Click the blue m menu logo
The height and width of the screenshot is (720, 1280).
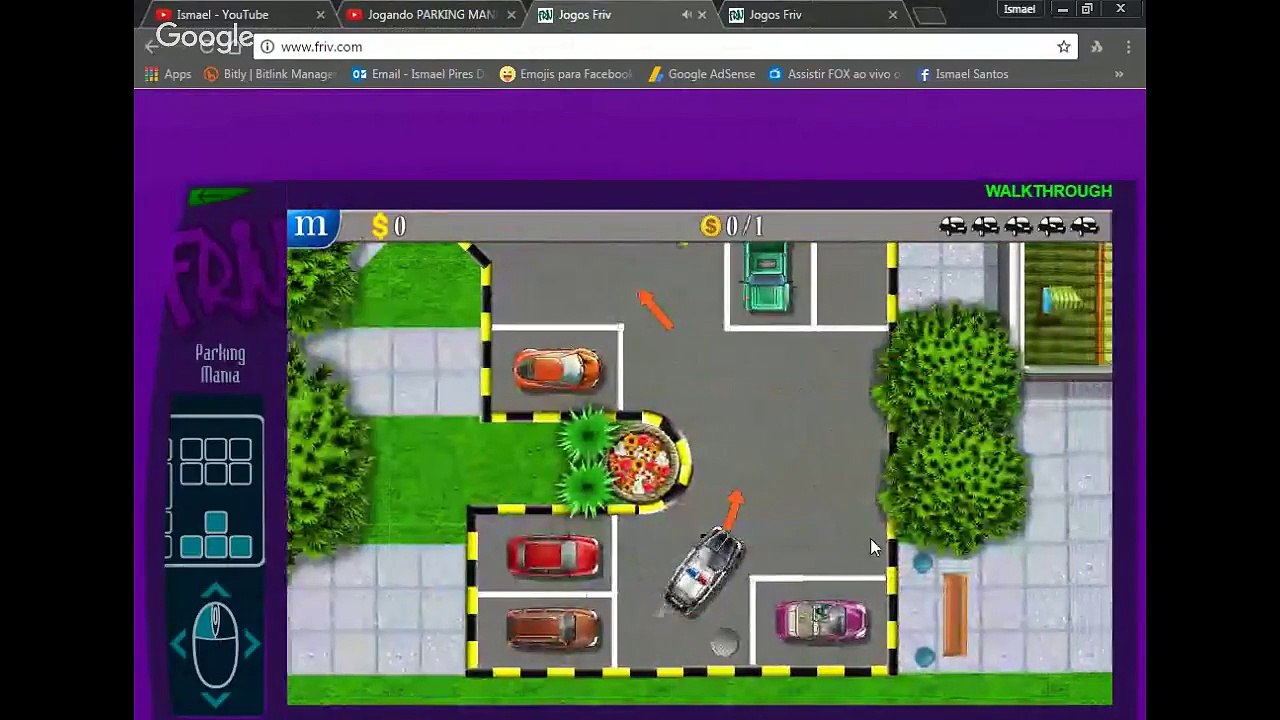(313, 226)
